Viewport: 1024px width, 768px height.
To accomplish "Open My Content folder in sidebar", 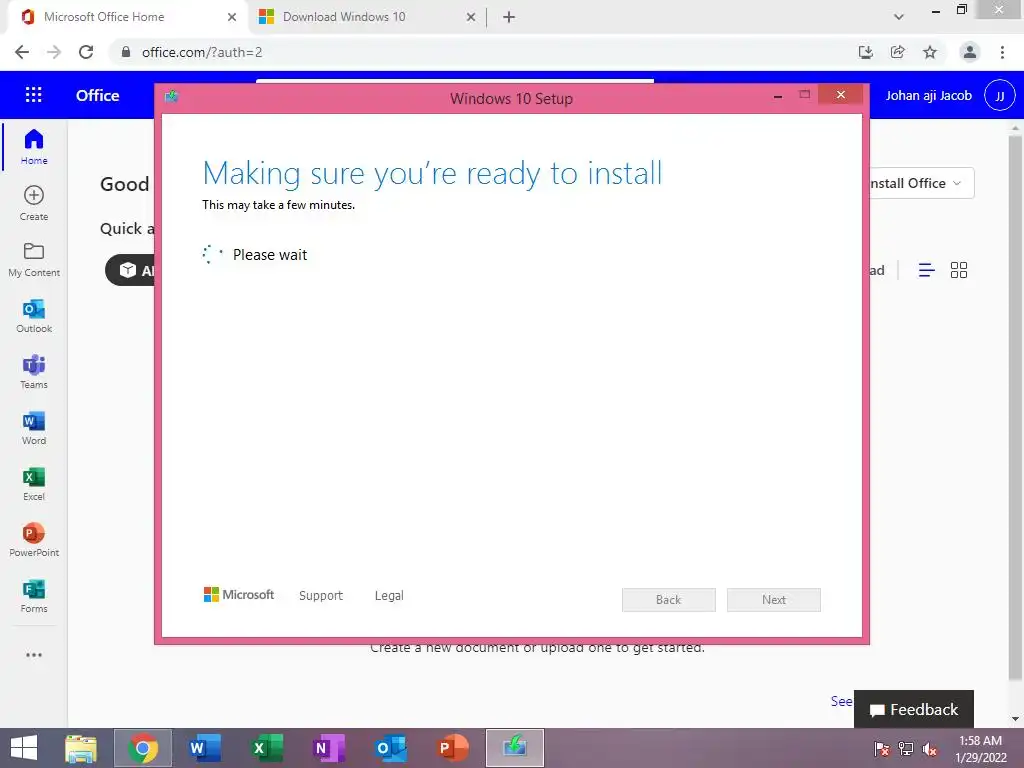I will (34, 259).
